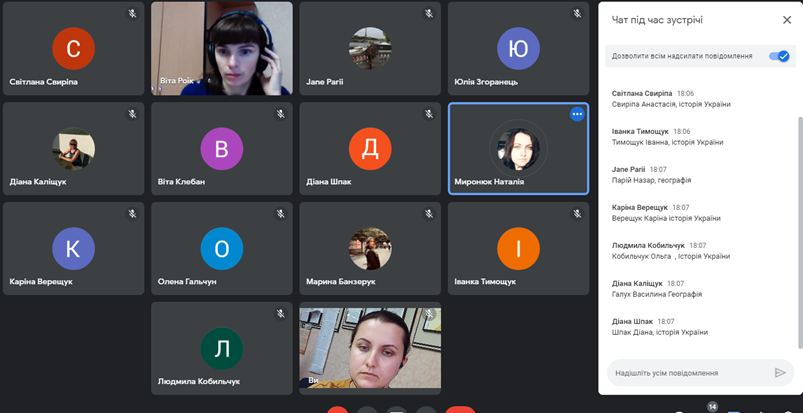Click muted mic icon on Світлана Свиріпа tile
Image resolution: width=803 pixels, height=413 pixels.
point(132,13)
